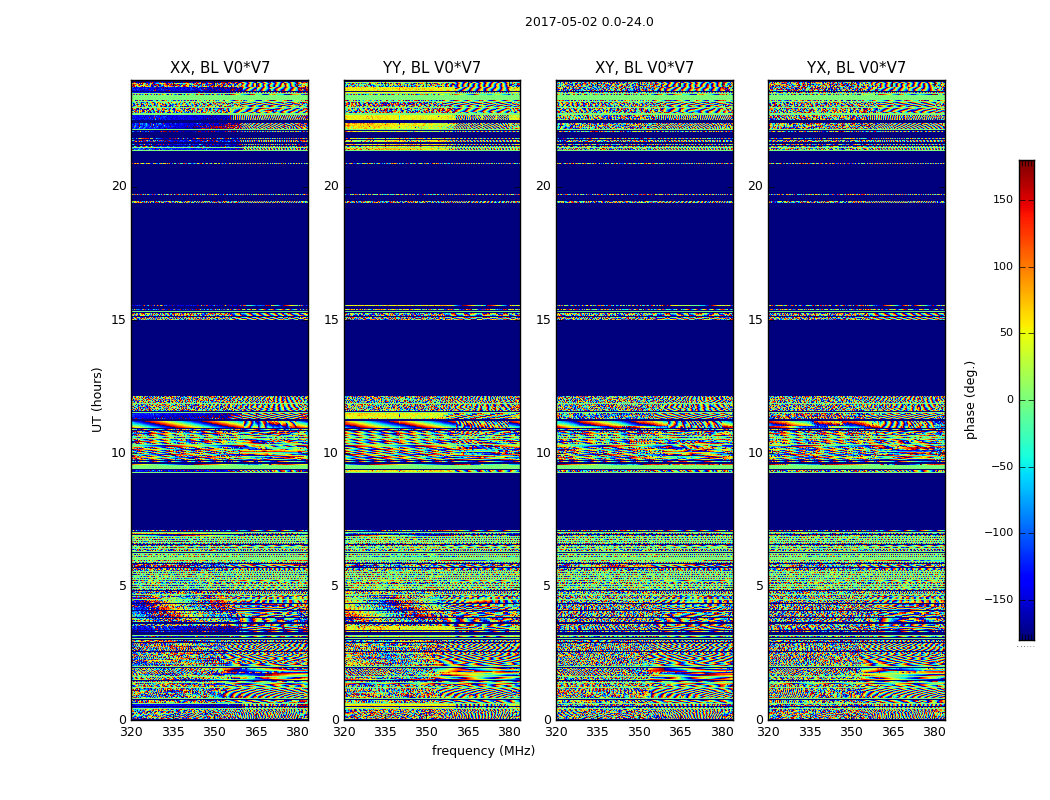Click the XX waterfall plot image
The height and width of the screenshot is (800, 1050).
(220, 400)
